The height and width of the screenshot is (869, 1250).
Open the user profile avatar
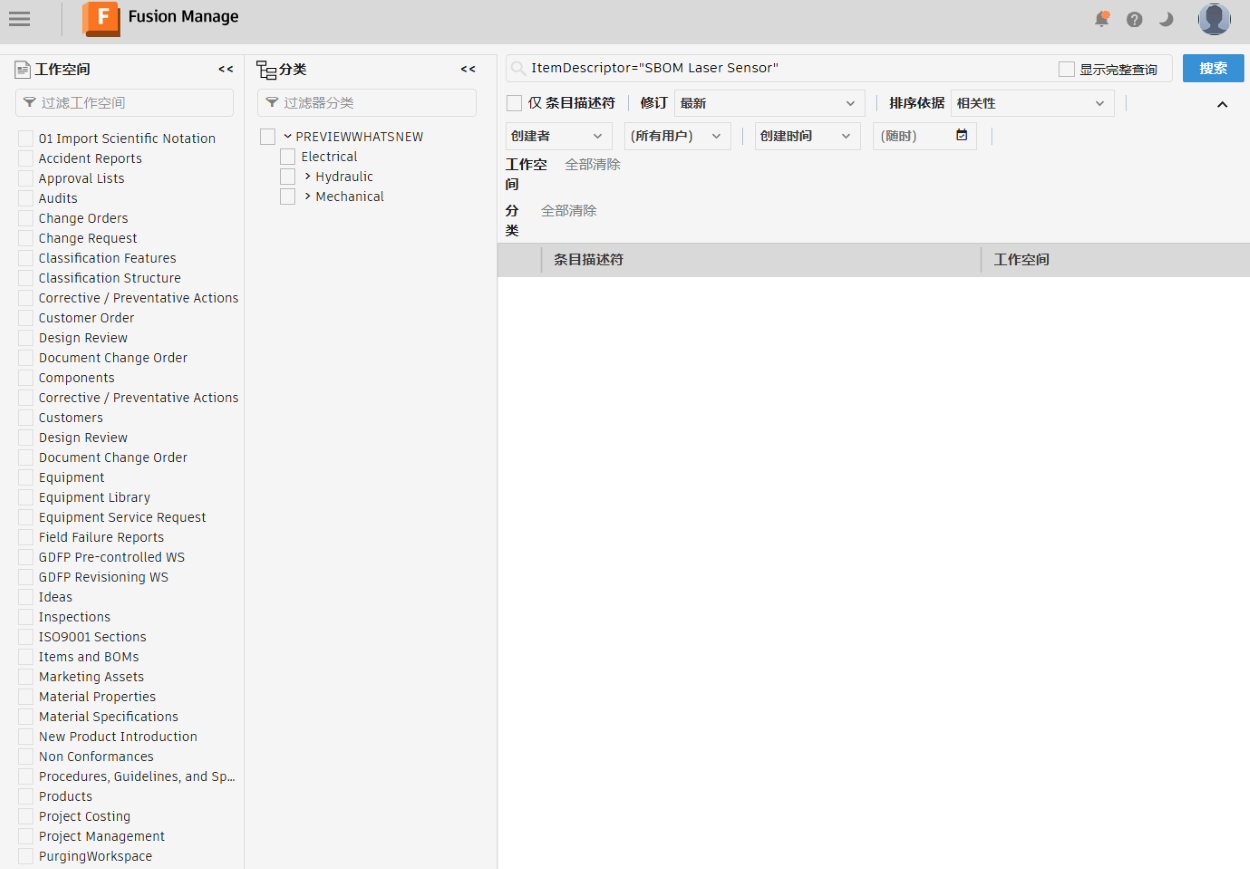point(1214,19)
